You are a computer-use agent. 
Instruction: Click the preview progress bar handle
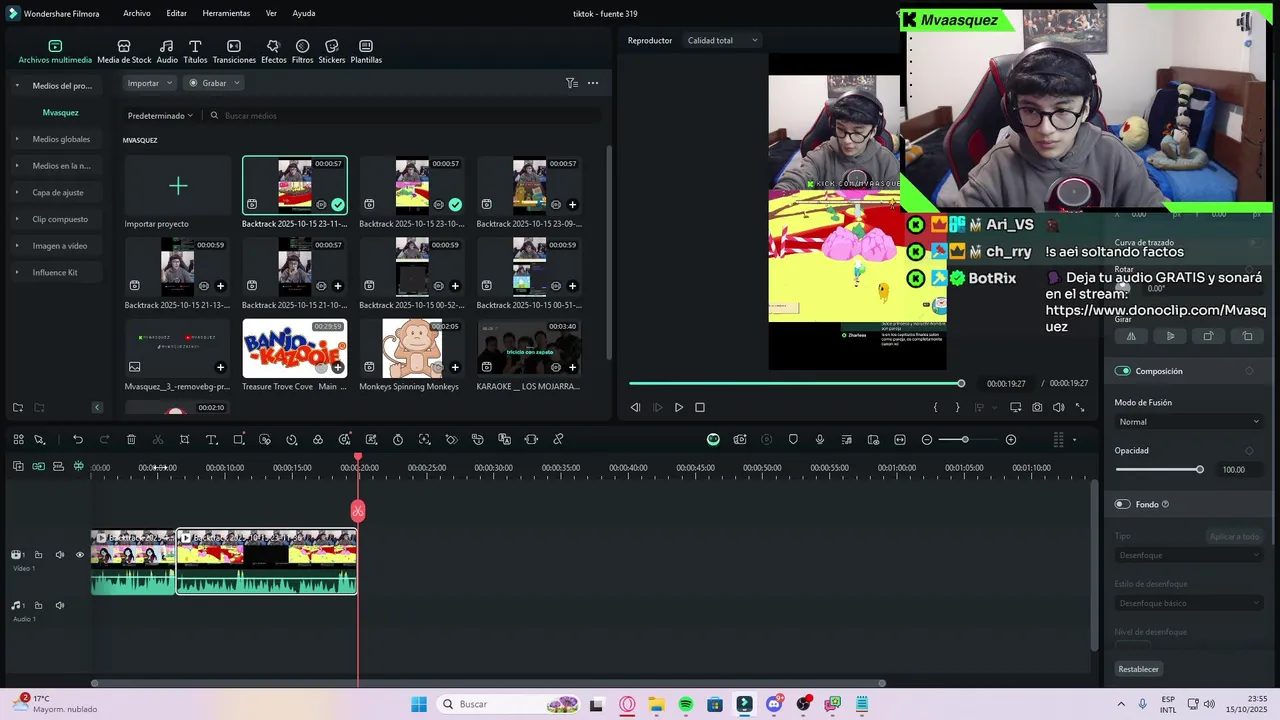[x=961, y=384]
